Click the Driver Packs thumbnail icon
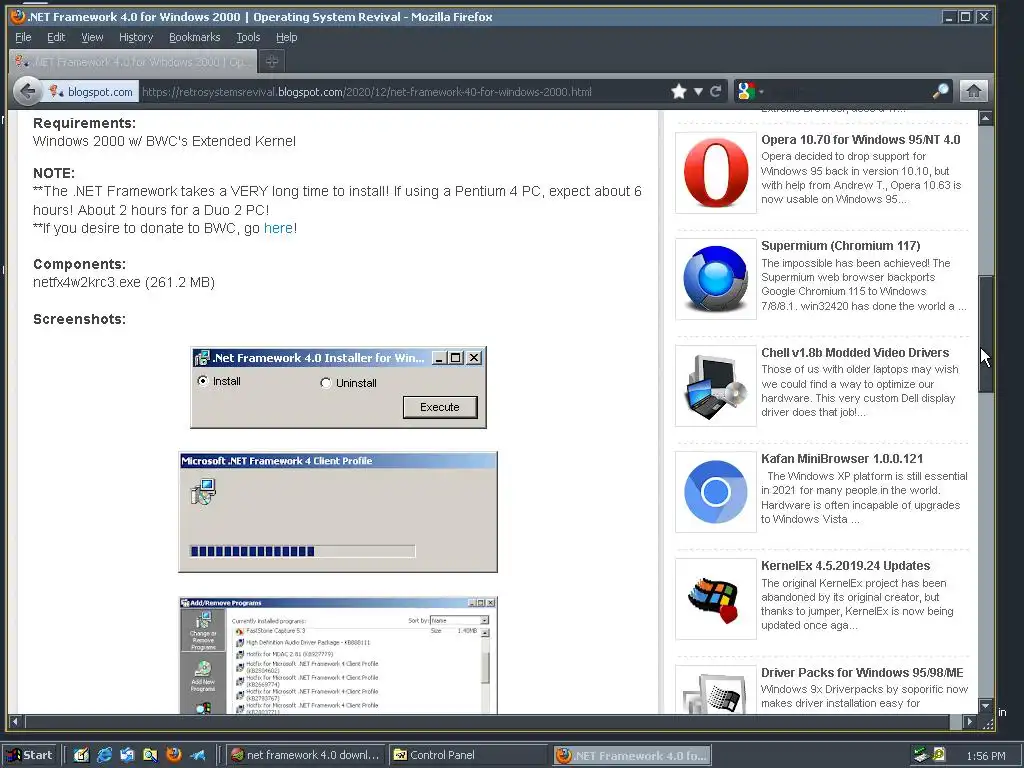 click(x=716, y=690)
